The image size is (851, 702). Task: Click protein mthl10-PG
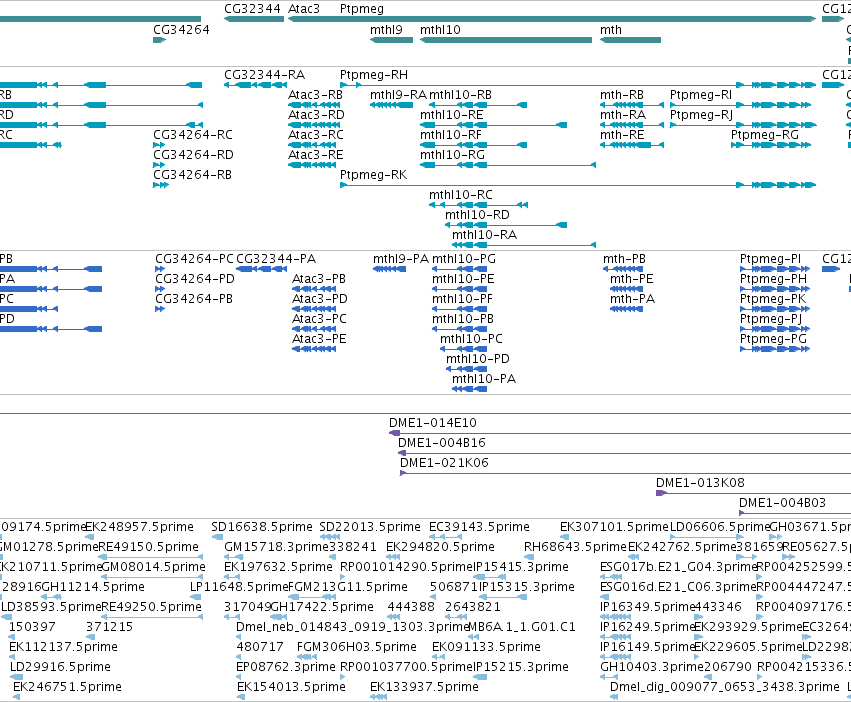click(x=463, y=258)
